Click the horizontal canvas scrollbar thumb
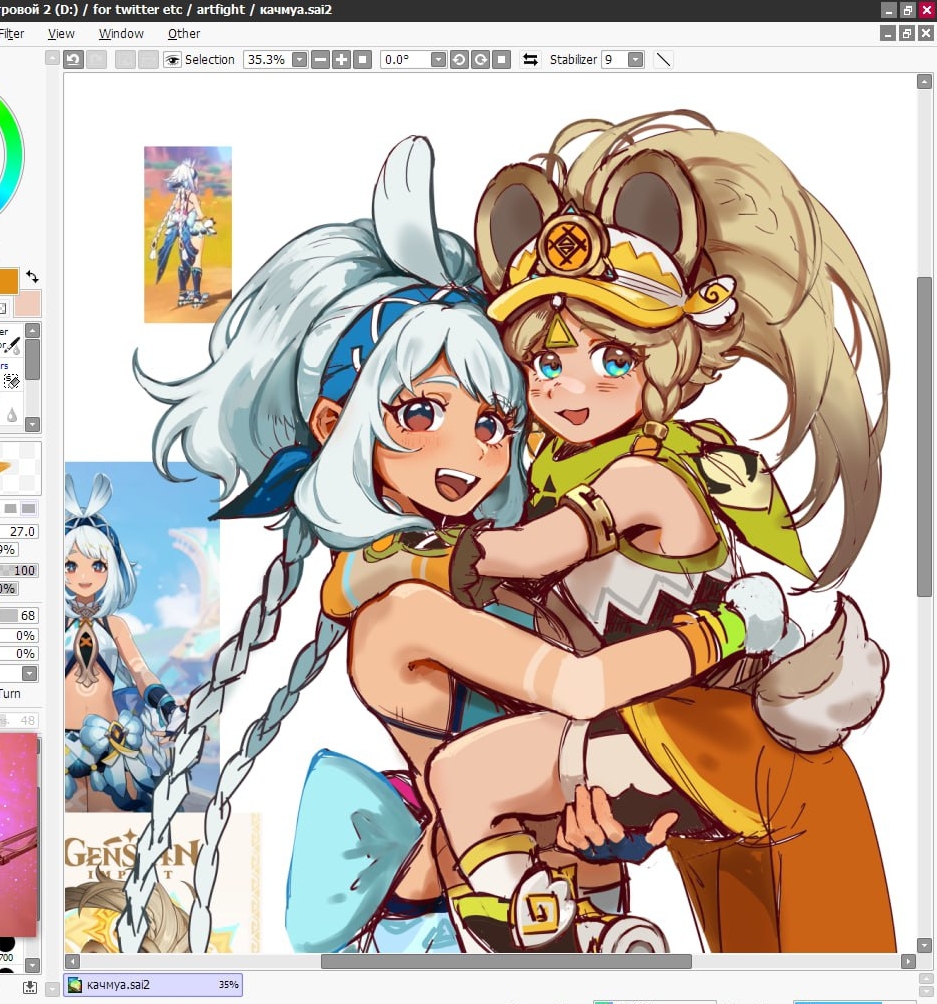937x1004 pixels. point(505,961)
